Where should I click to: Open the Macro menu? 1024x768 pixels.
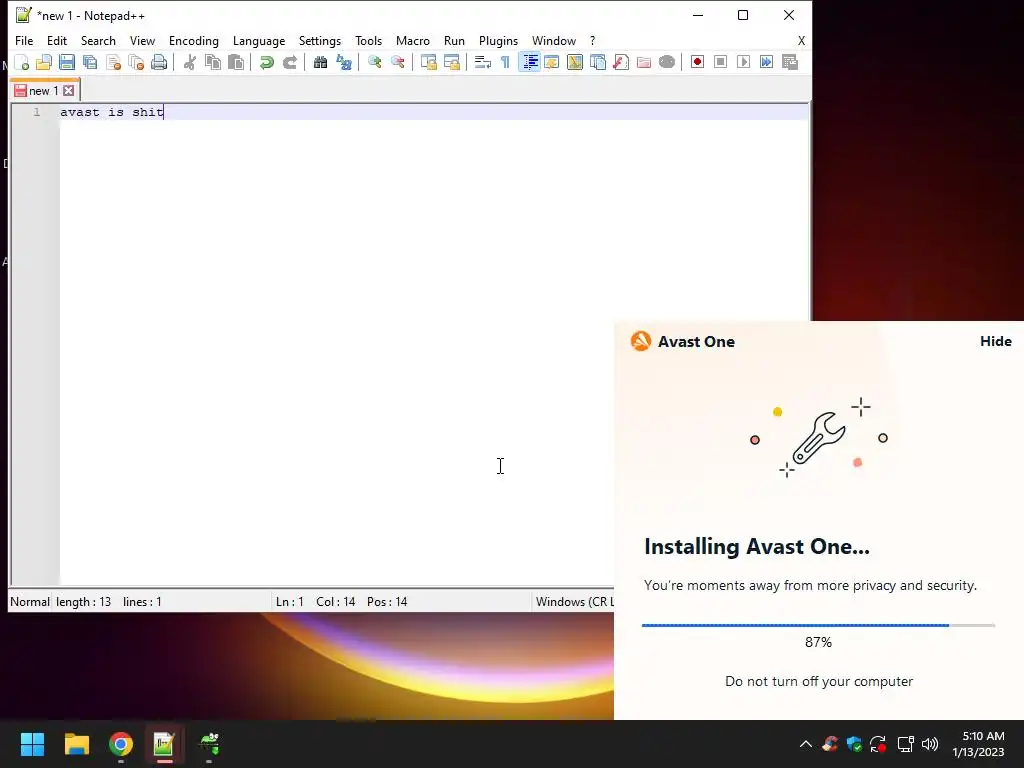click(413, 40)
